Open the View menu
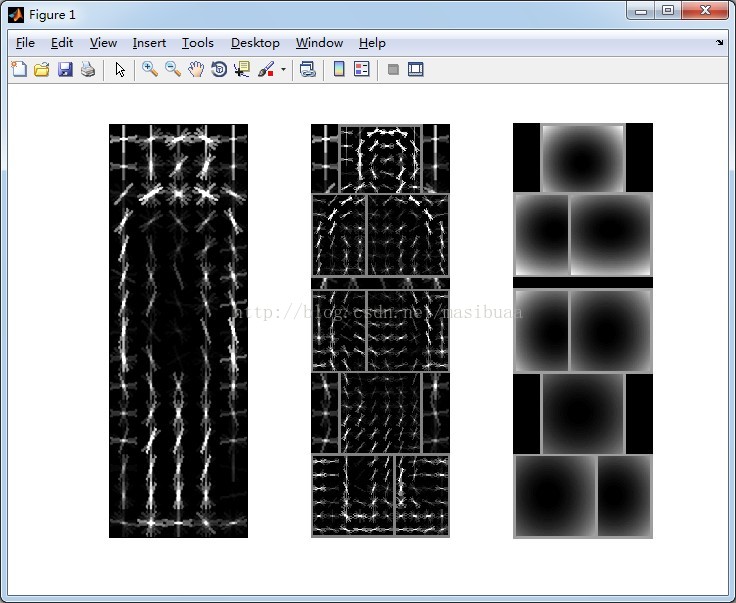 pos(103,43)
